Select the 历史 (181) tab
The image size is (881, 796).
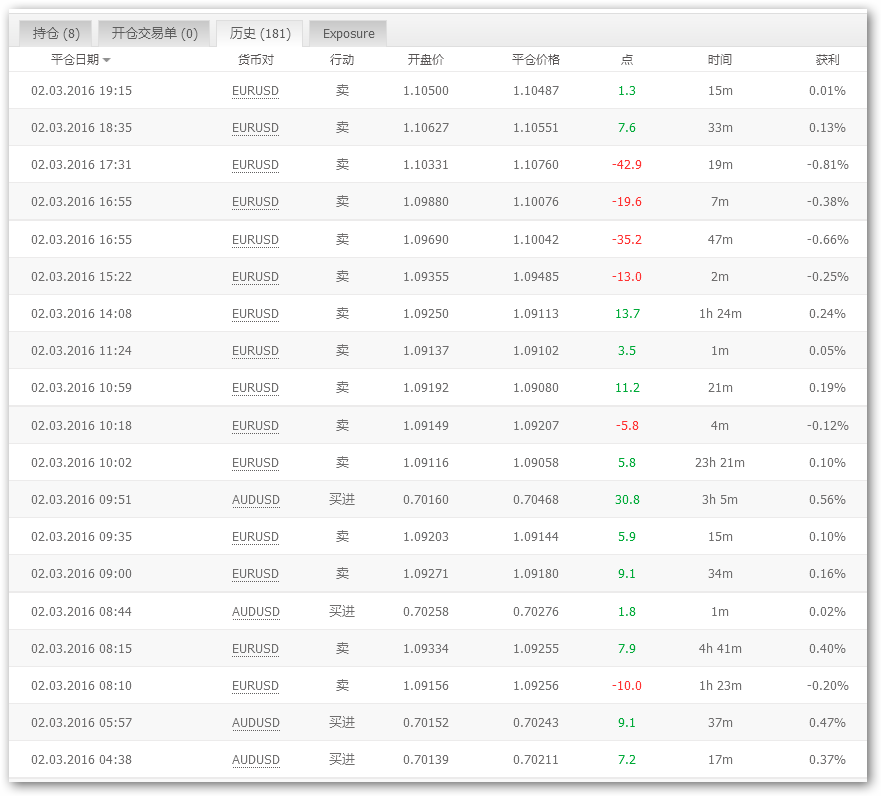[260, 34]
